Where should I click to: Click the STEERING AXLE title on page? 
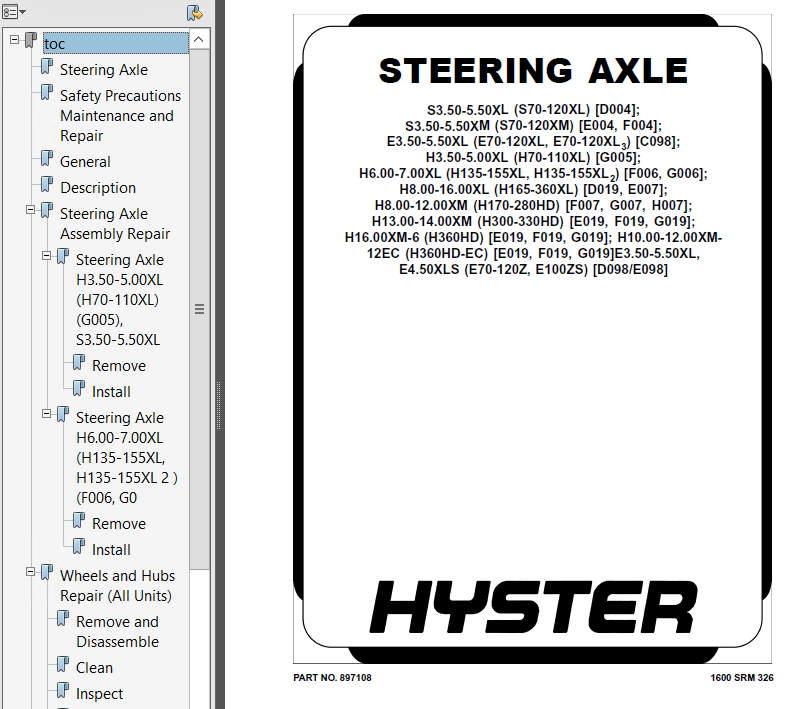533,70
